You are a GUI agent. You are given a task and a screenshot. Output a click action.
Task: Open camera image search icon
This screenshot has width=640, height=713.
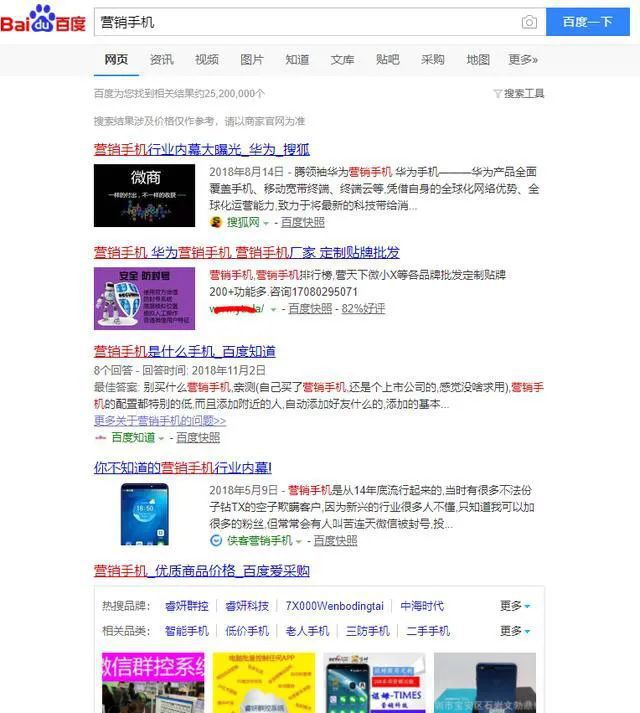point(529,22)
